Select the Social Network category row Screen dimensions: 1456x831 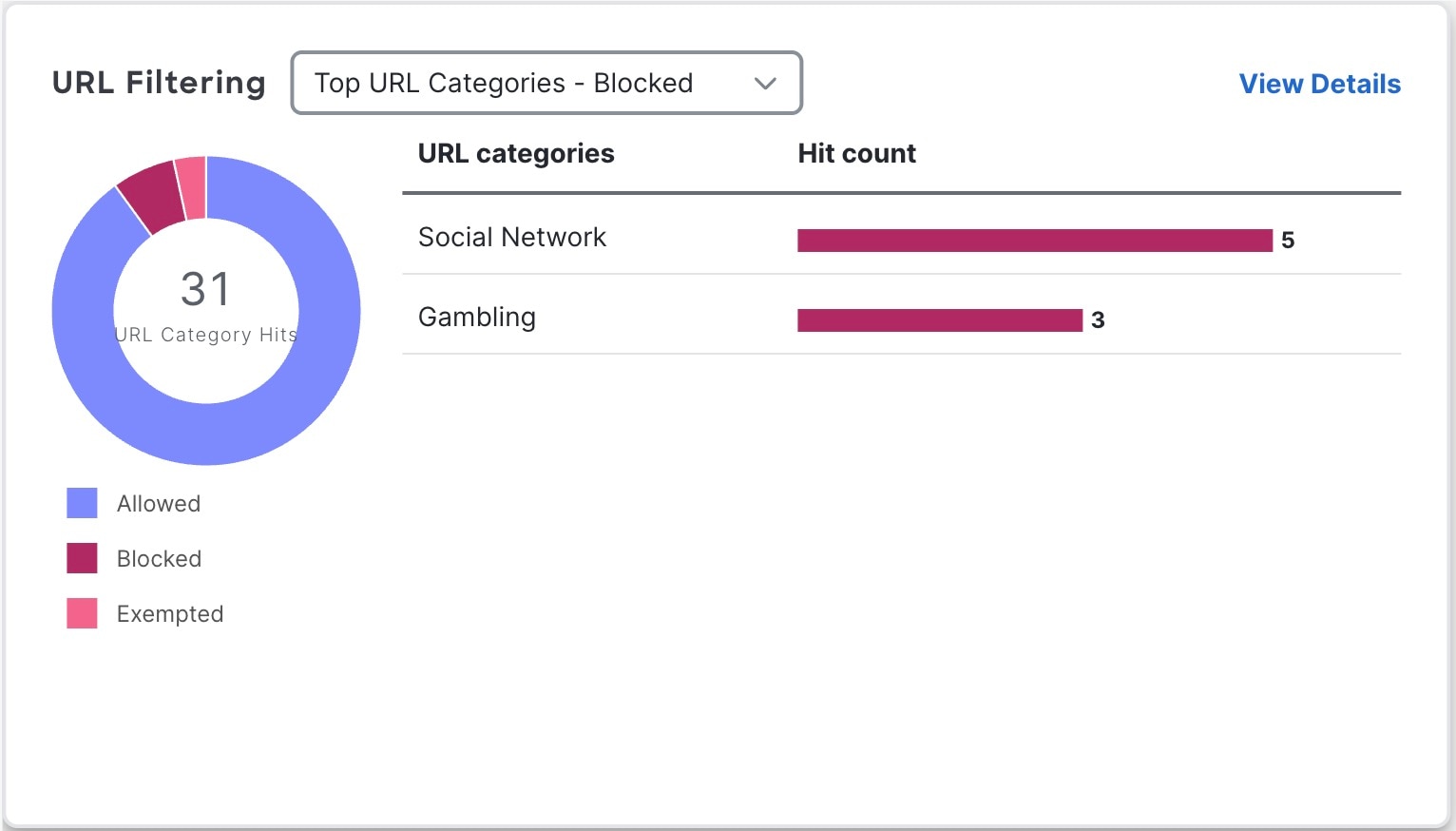[x=512, y=238]
